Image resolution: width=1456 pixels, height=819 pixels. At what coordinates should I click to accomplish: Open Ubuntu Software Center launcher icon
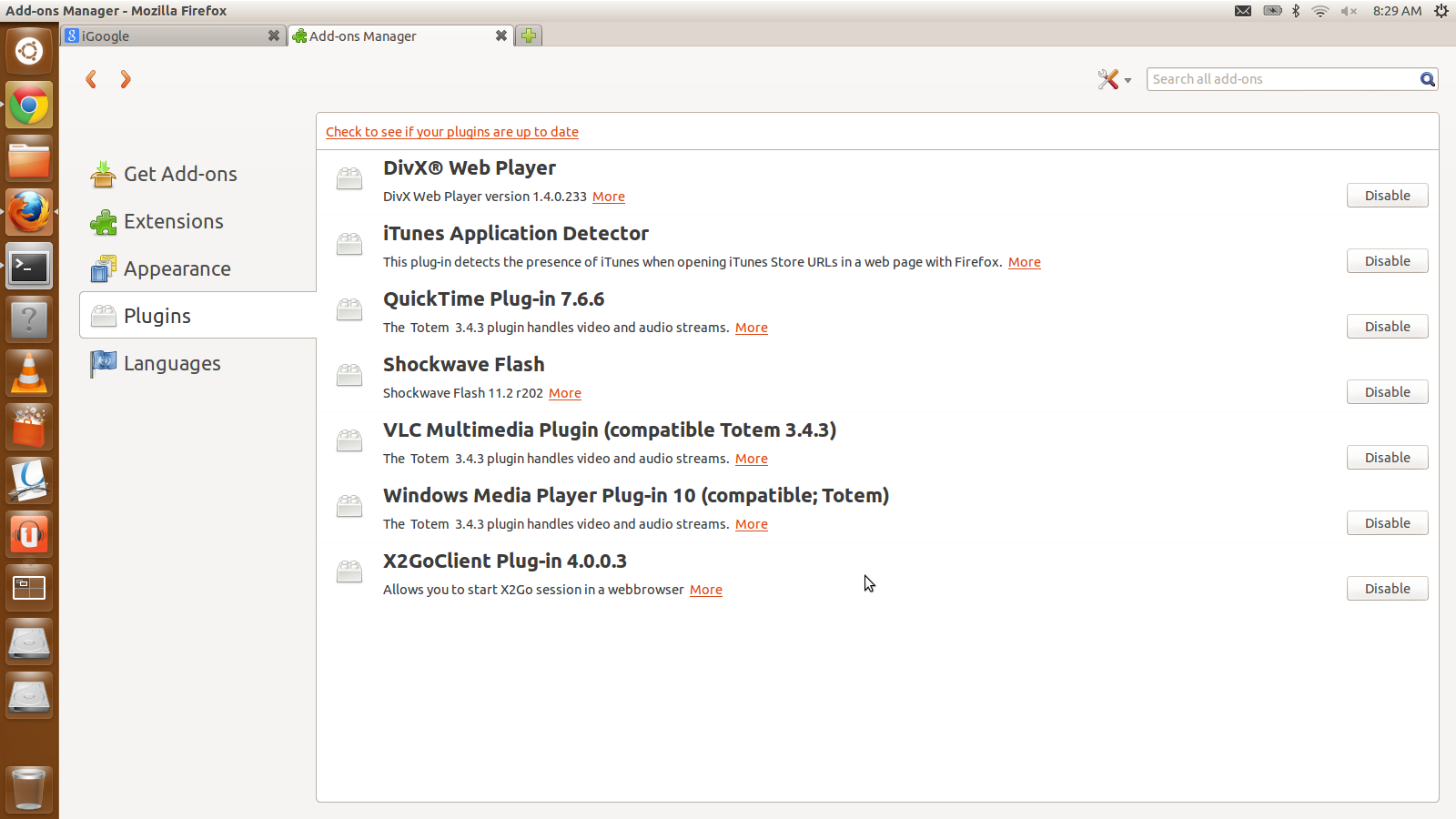(x=29, y=428)
